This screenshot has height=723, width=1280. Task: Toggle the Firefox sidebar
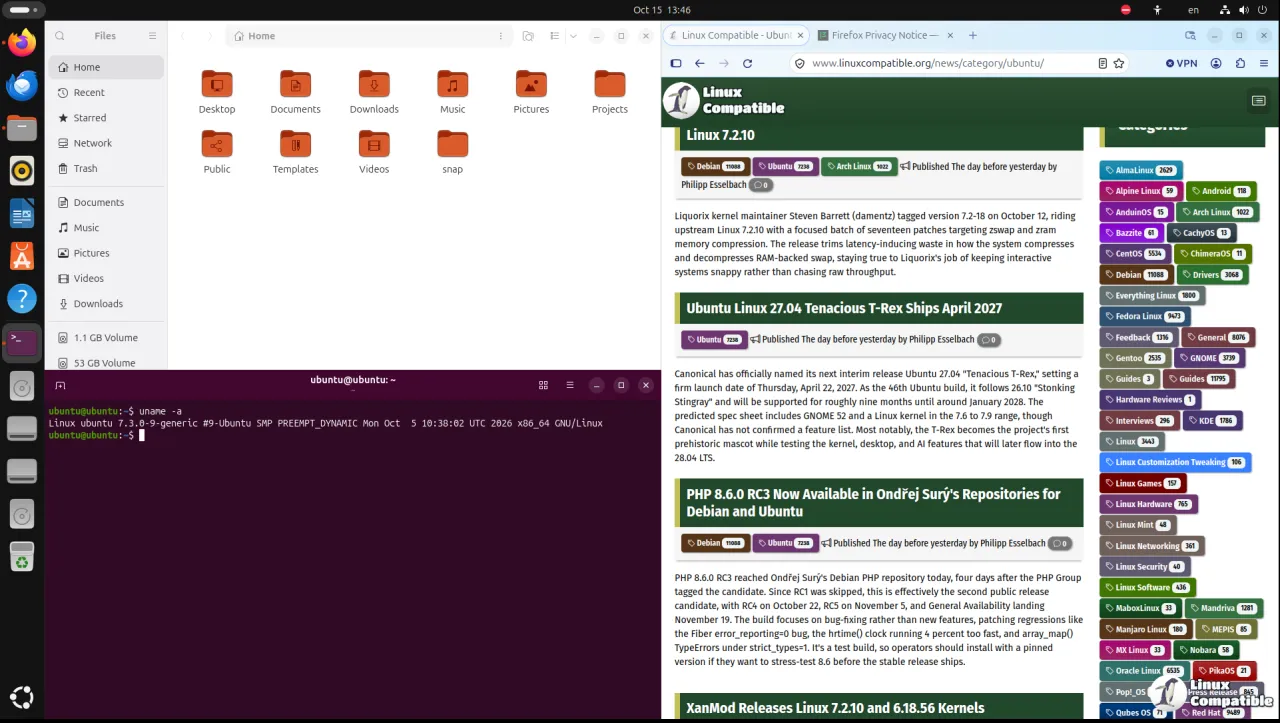point(676,63)
